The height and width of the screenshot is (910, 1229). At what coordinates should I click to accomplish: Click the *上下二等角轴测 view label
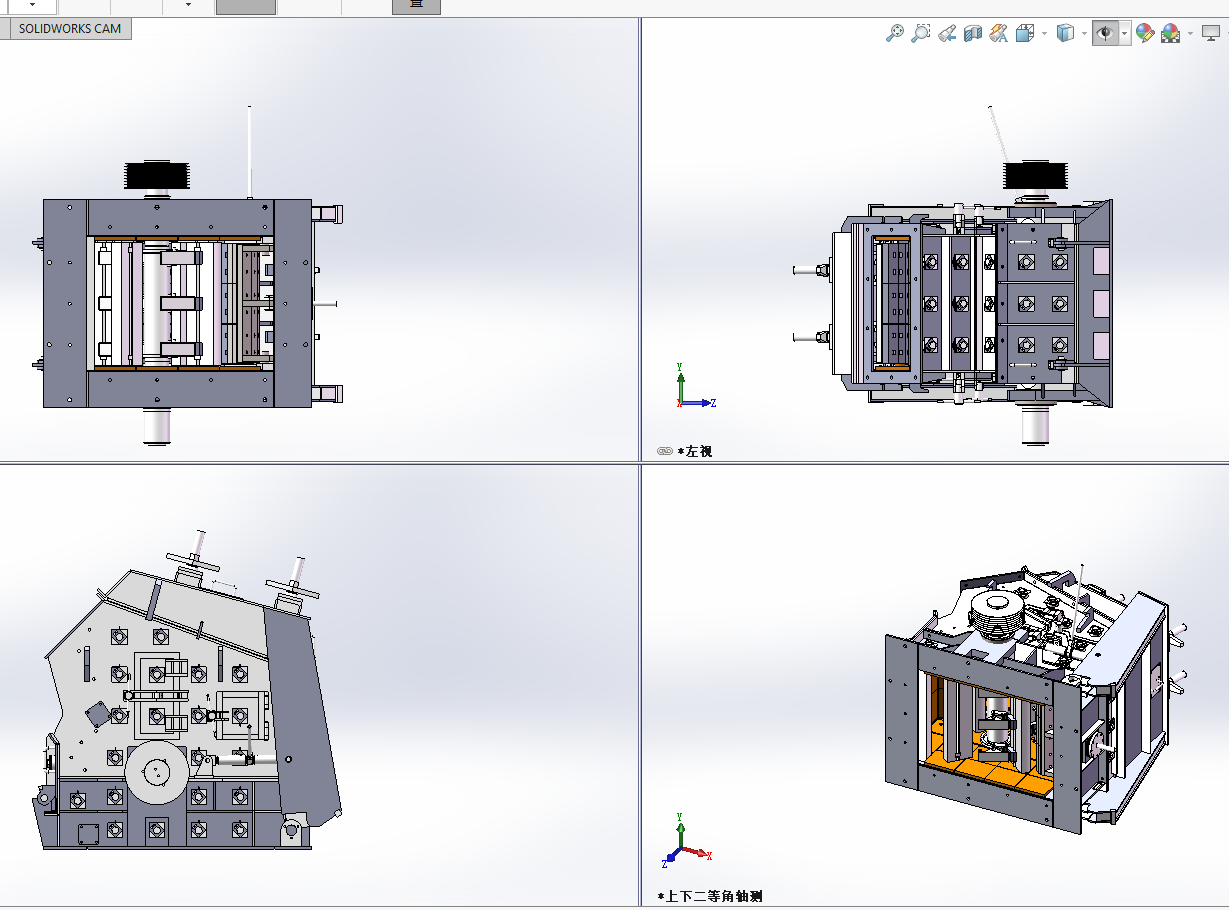(x=710, y=896)
